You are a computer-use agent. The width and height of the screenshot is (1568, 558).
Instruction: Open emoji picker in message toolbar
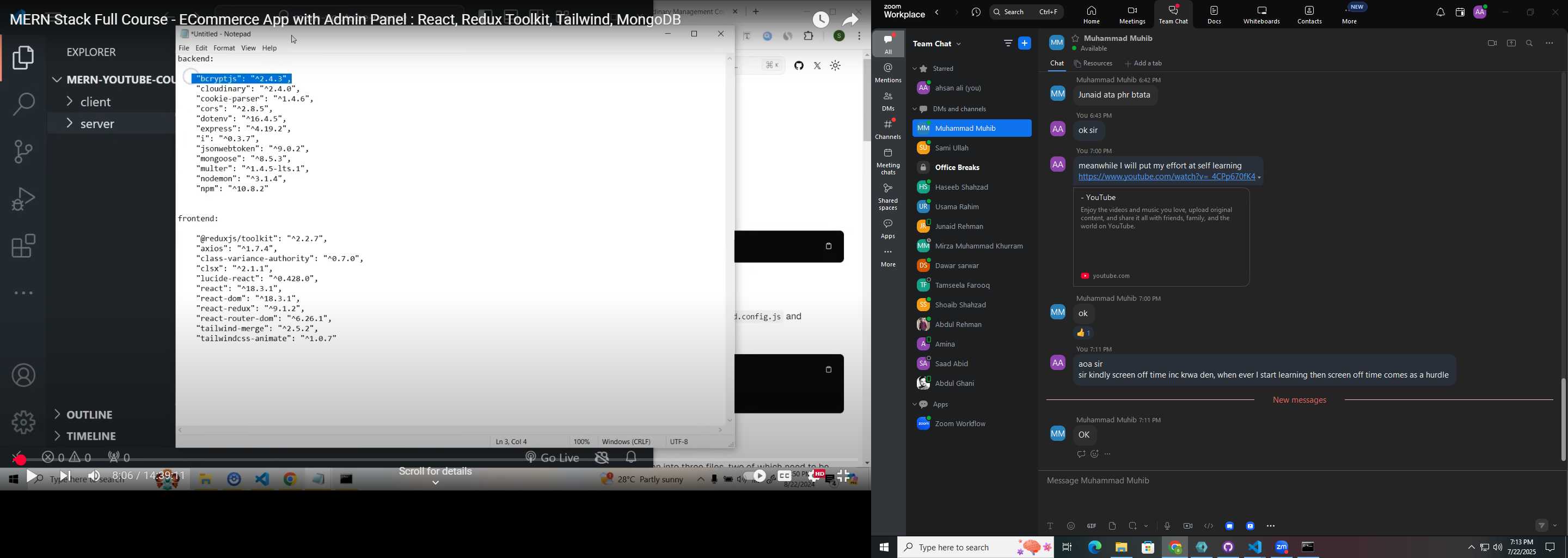1071,526
